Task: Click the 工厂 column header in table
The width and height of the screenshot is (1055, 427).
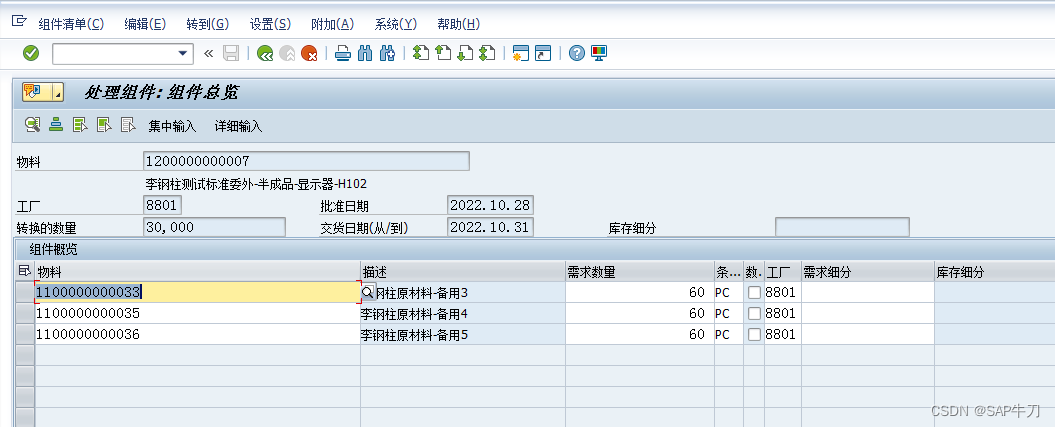Action: click(x=783, y=272)
